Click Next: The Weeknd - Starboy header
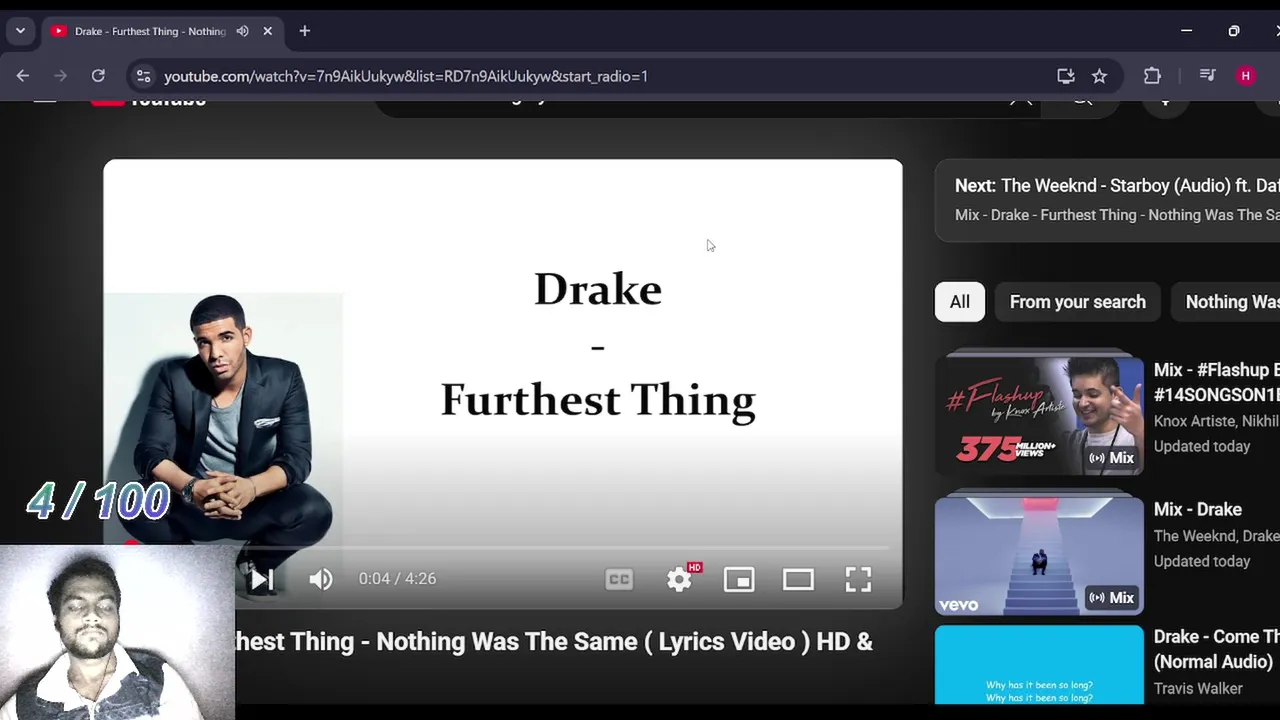The height and width of the screenshot is (720, 1280). click(1117, 186)
